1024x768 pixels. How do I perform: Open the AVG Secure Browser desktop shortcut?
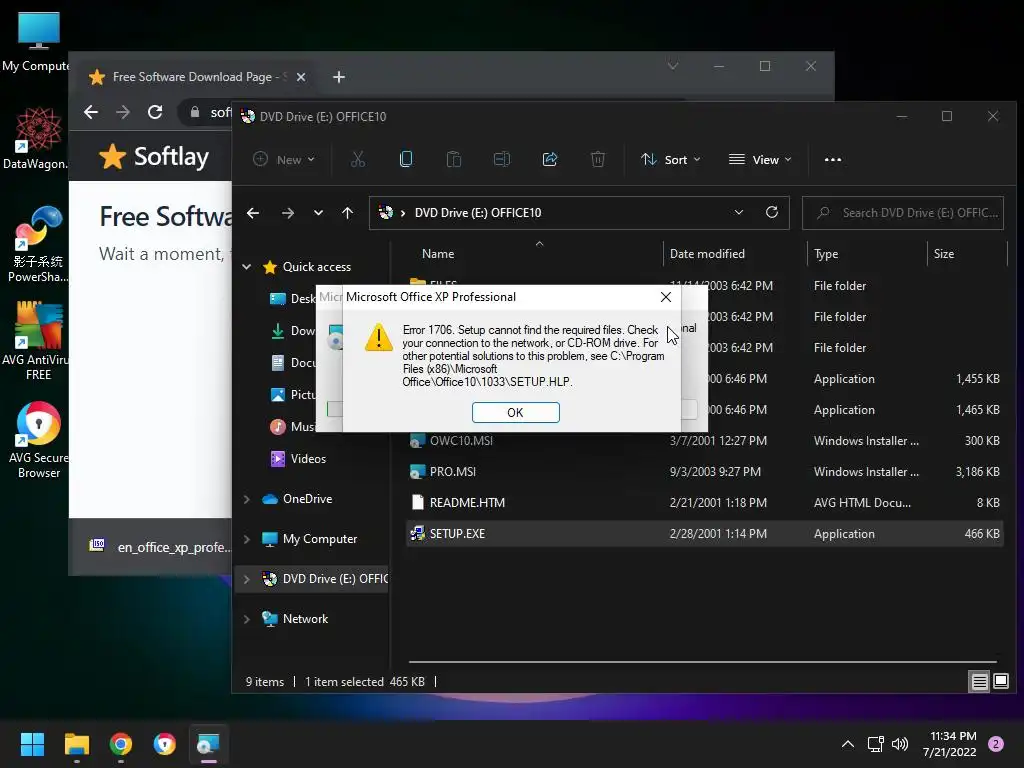click(x=38, y=441)
